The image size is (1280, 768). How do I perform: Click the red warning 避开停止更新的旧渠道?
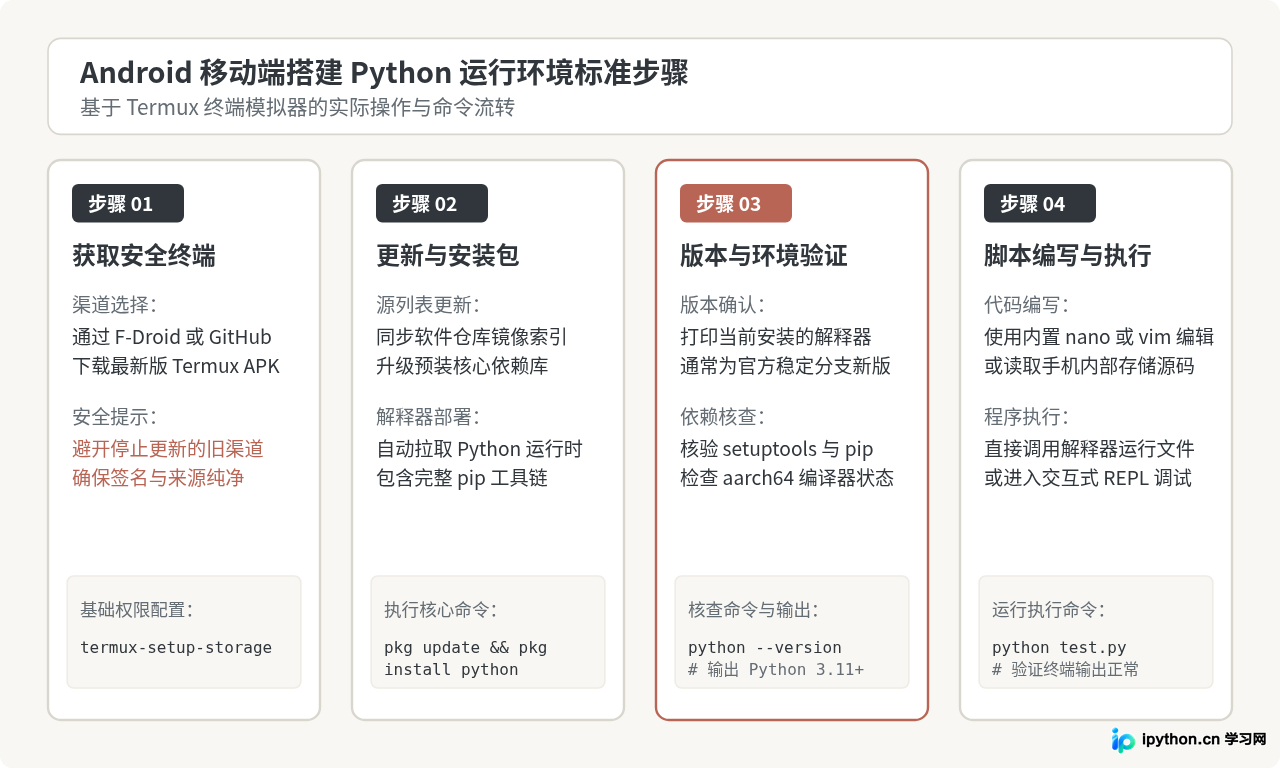tap(168, 449)
